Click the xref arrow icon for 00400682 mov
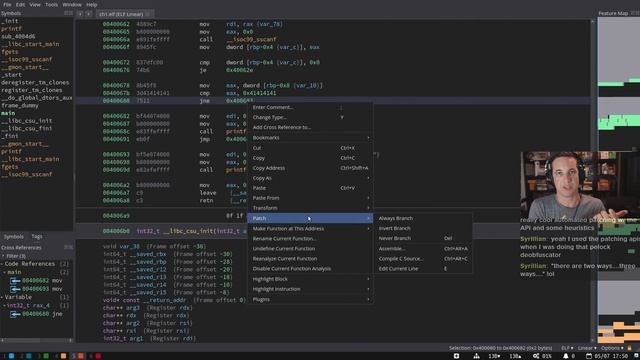This screenshot has height=360, width=640. point(16,281)
